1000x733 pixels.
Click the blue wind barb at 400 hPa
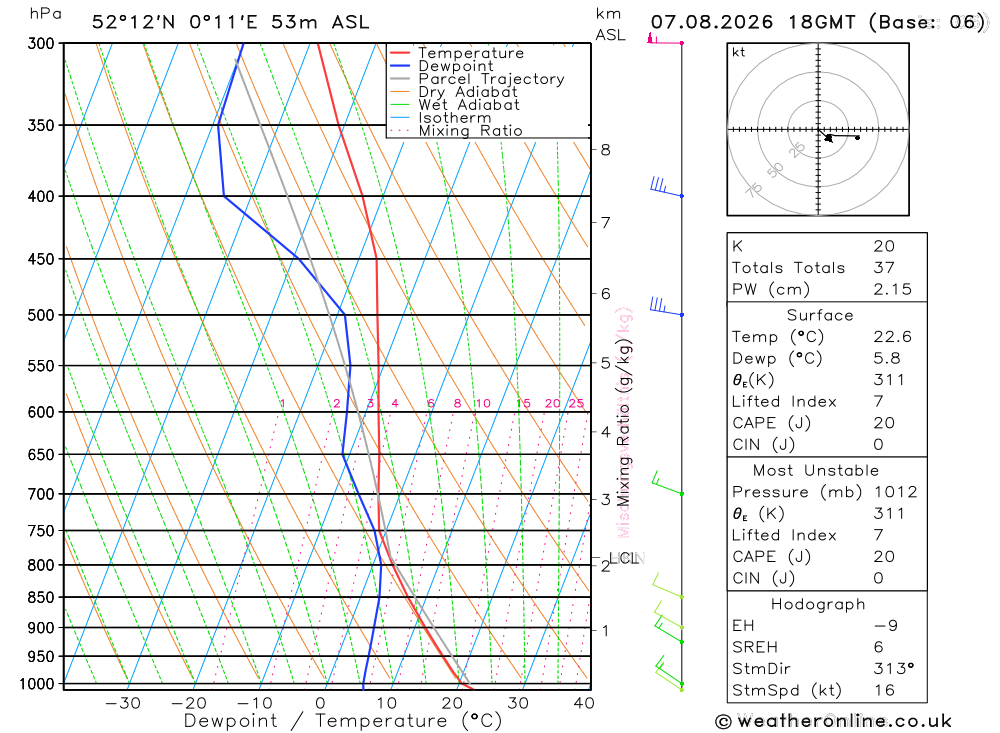(x=666, y=187)
